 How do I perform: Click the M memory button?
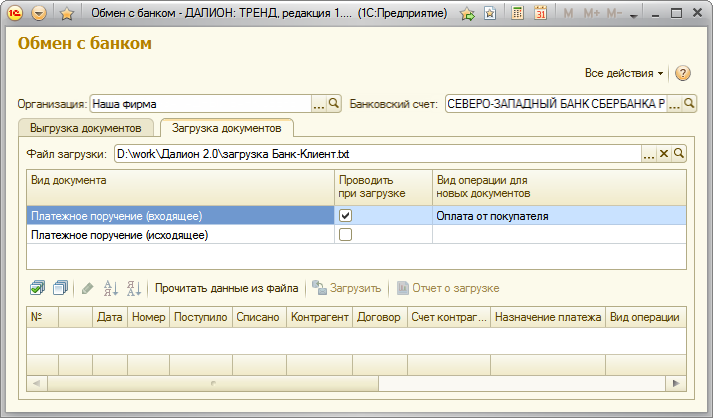pos(568,14)
